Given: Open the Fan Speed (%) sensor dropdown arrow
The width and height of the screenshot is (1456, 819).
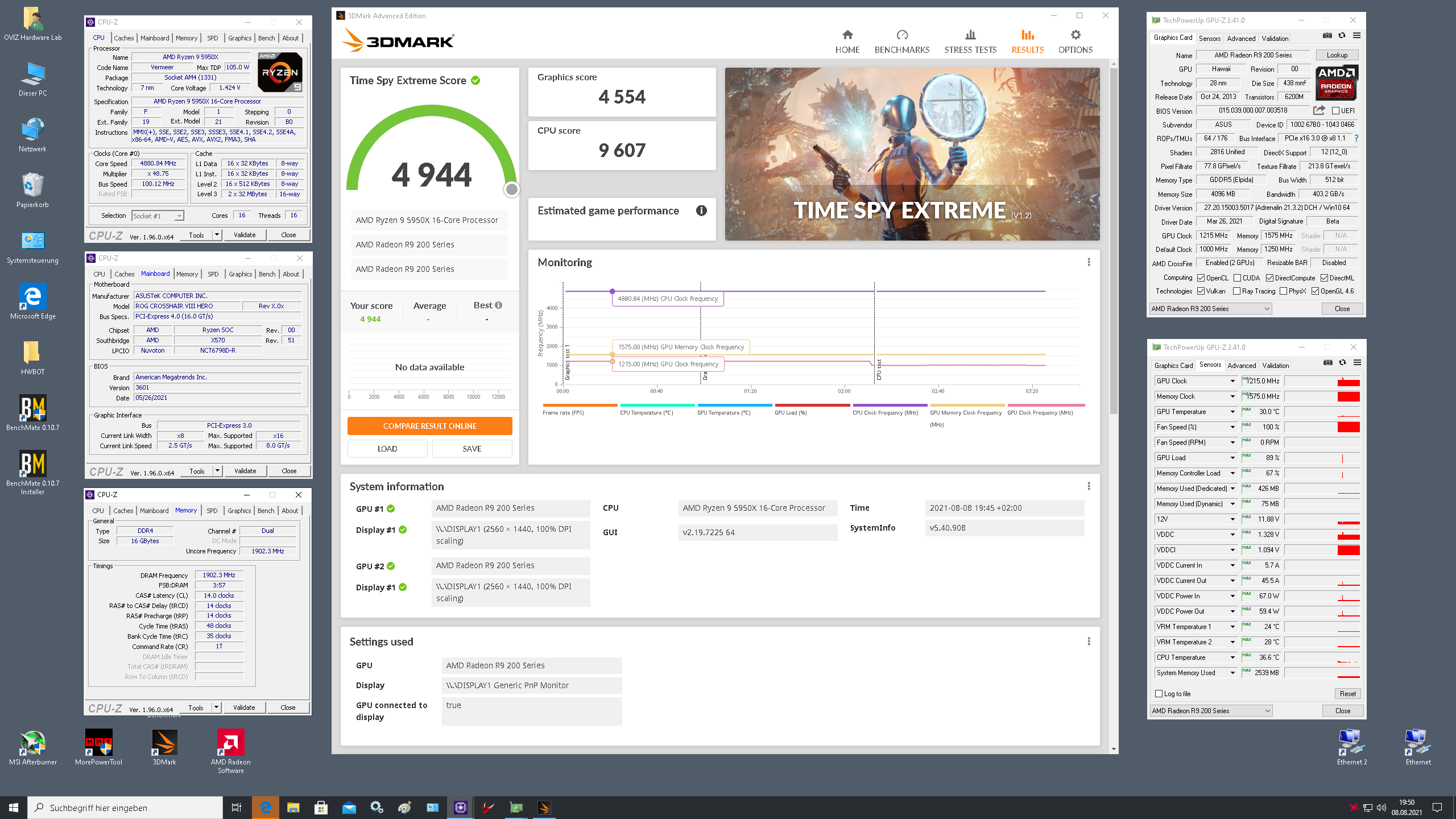Looking at the screenshot, I should 1232,427.
